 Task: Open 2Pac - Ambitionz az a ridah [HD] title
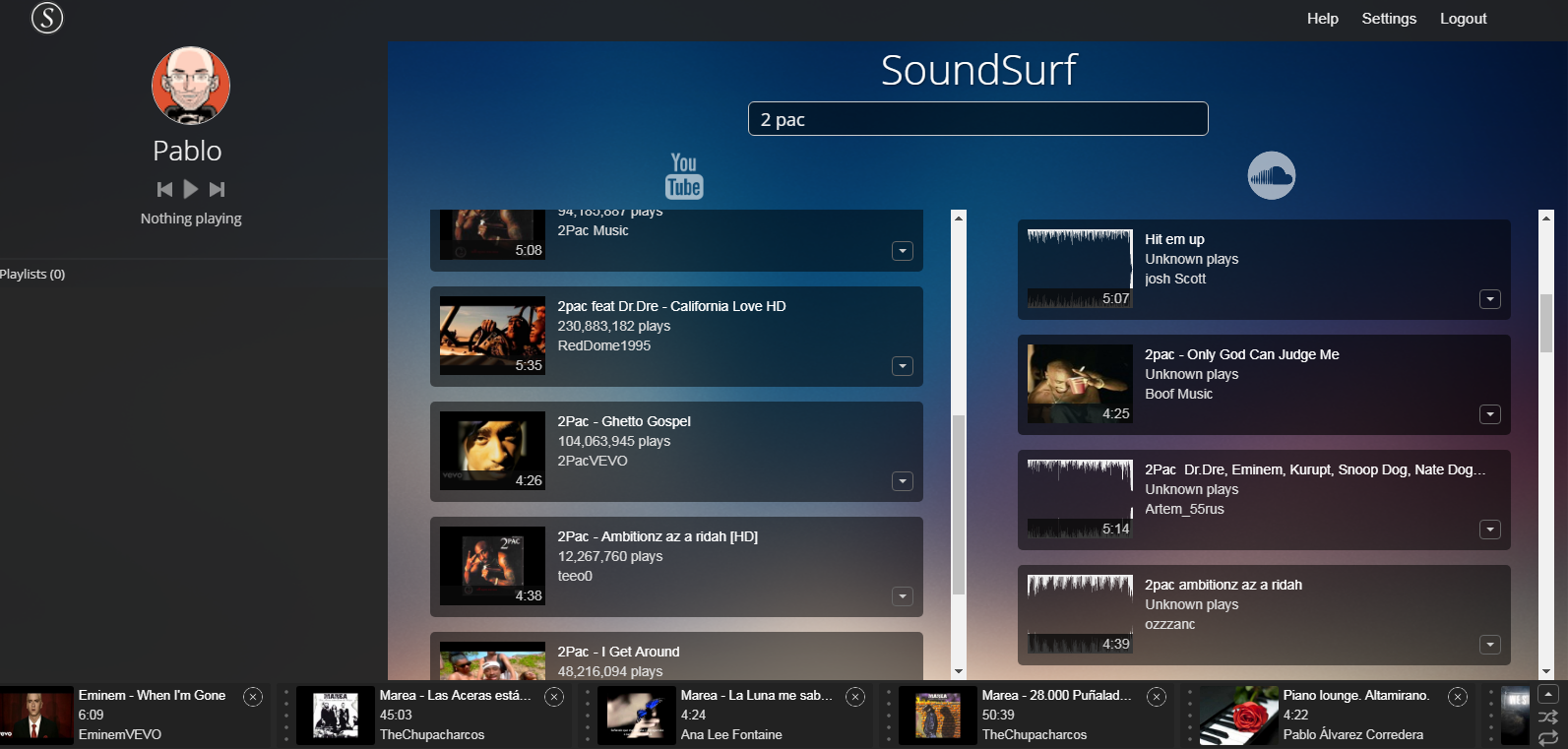point(658,536)
